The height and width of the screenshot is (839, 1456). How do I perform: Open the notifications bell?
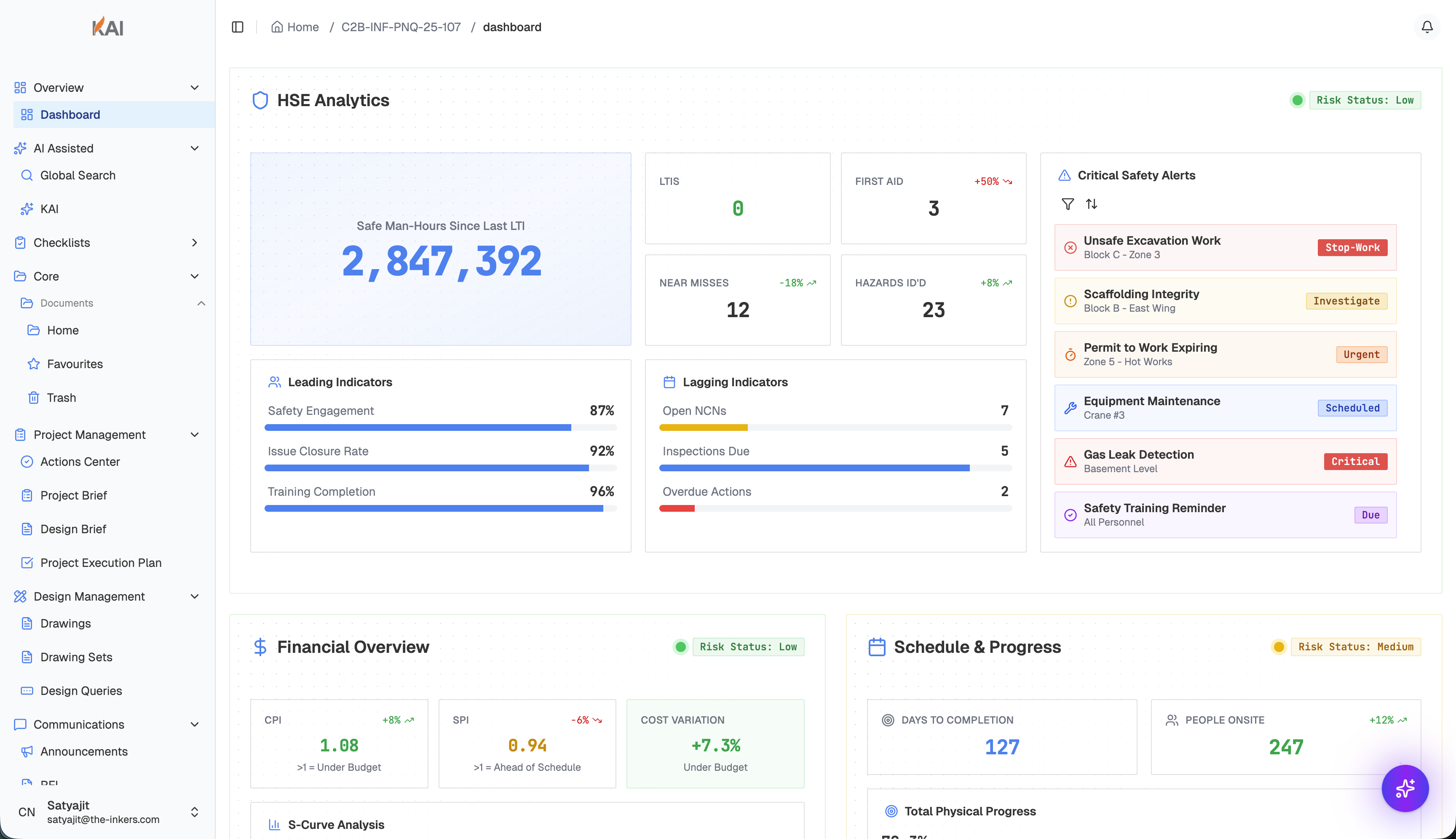(x=1427, y=27)
